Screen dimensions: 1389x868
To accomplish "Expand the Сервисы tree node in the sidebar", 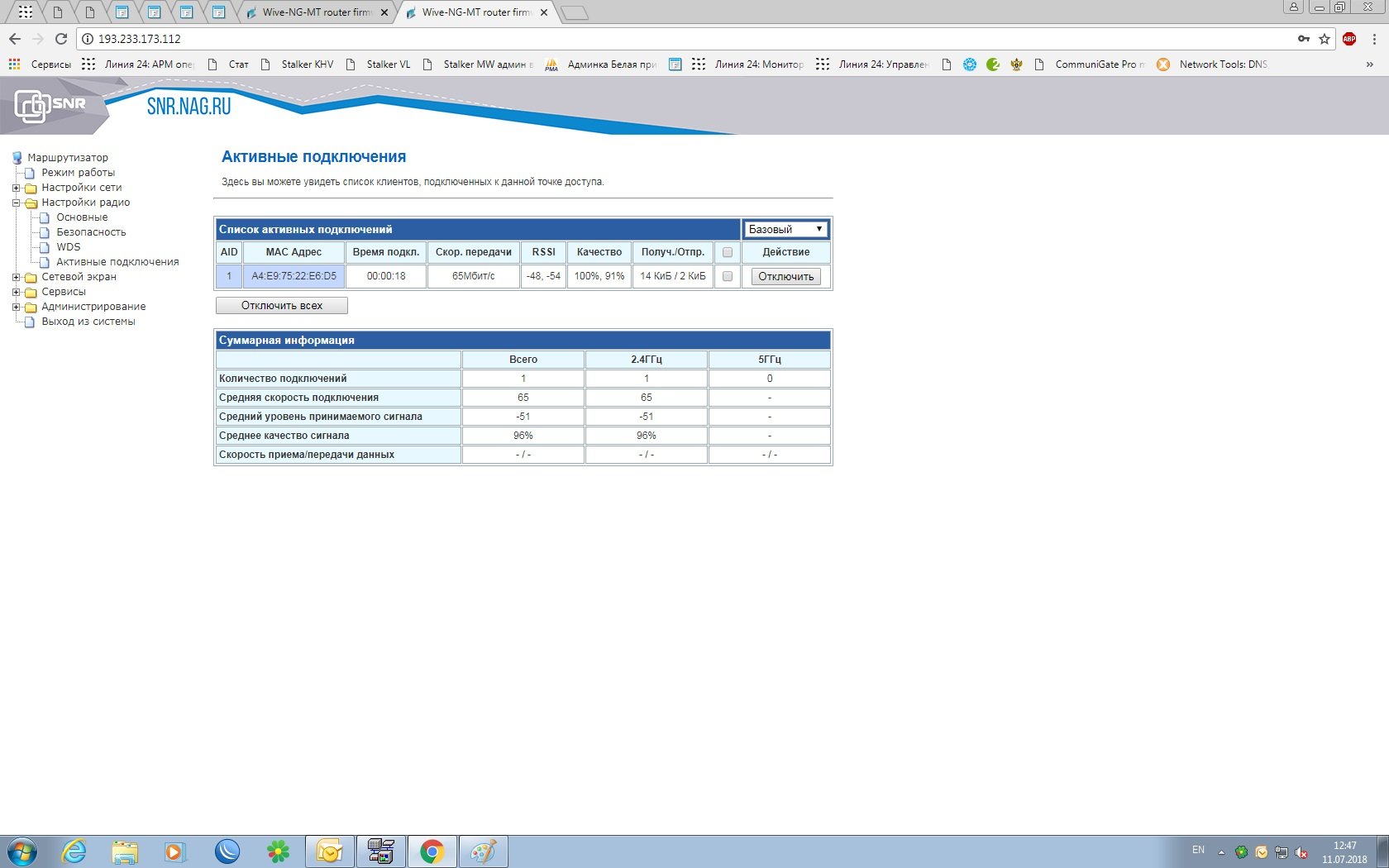I will coord(16,292).
